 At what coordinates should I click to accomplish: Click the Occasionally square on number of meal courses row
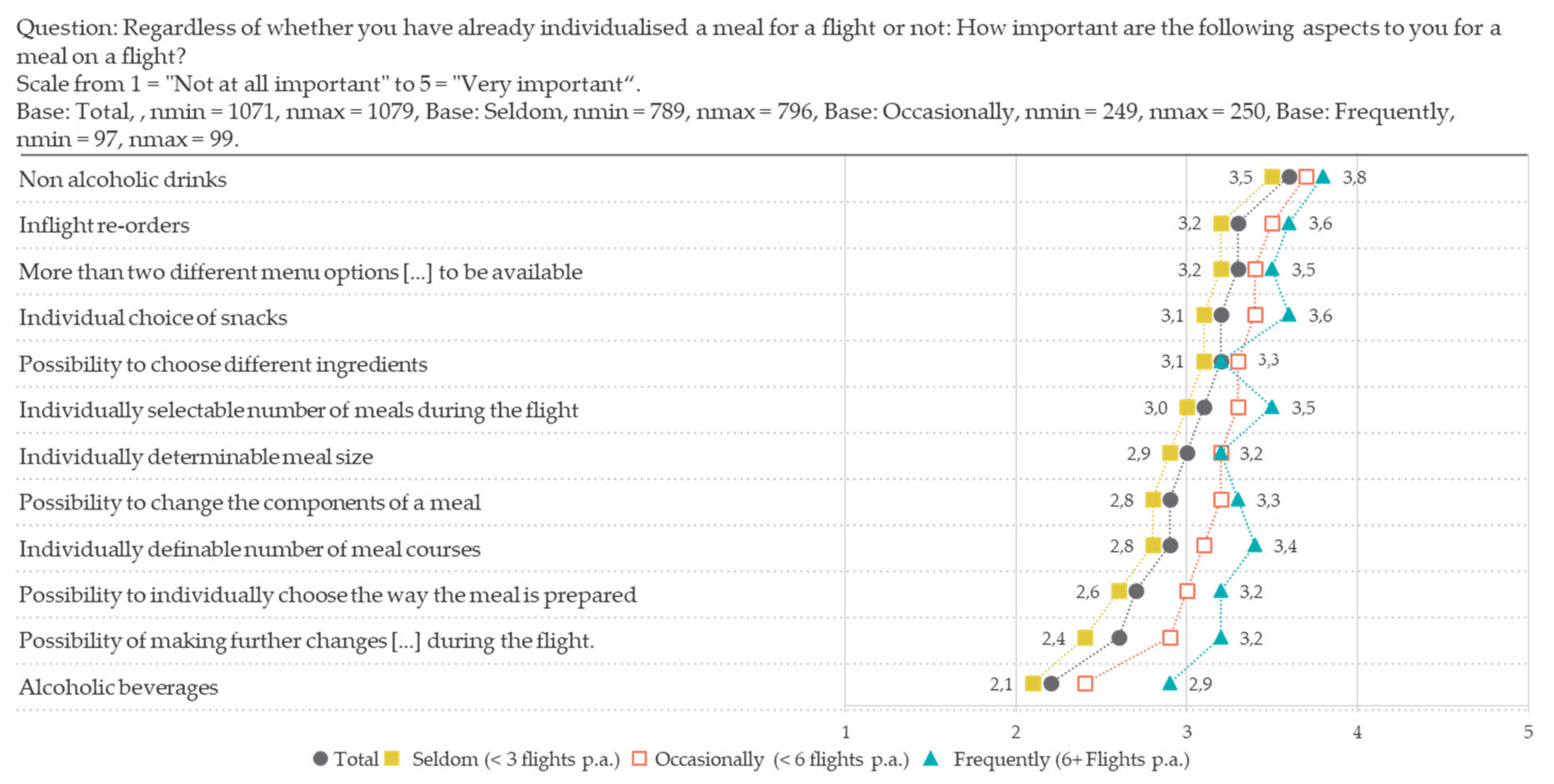pyautogui.click(x=1204, y=546)
